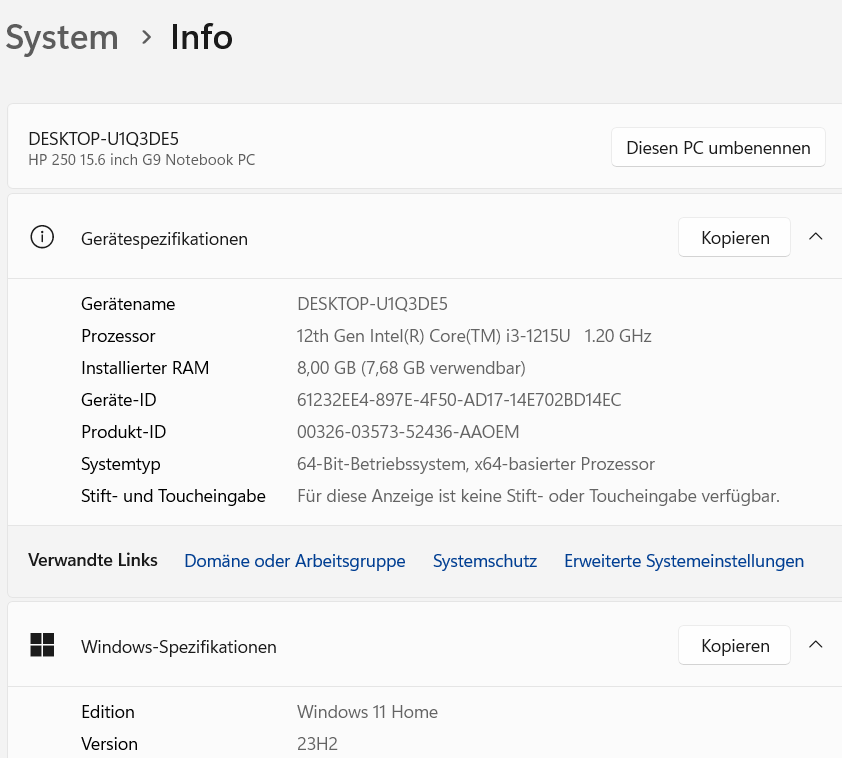The image size is (842, 758).
Task: Open the Domäne oder Arbeitsgruppe link
Action: 295,561
